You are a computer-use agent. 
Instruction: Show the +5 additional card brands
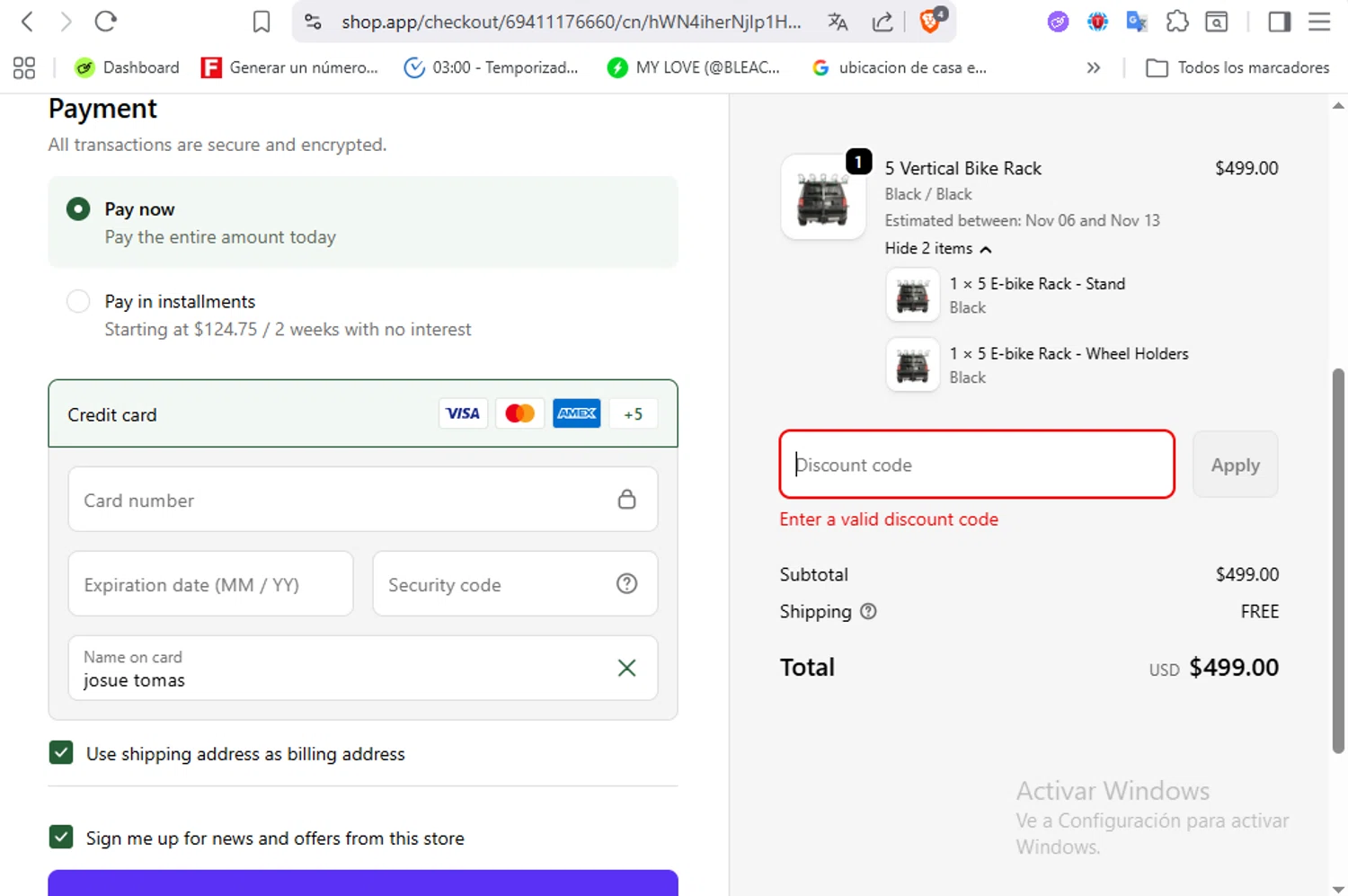(634, 413)
